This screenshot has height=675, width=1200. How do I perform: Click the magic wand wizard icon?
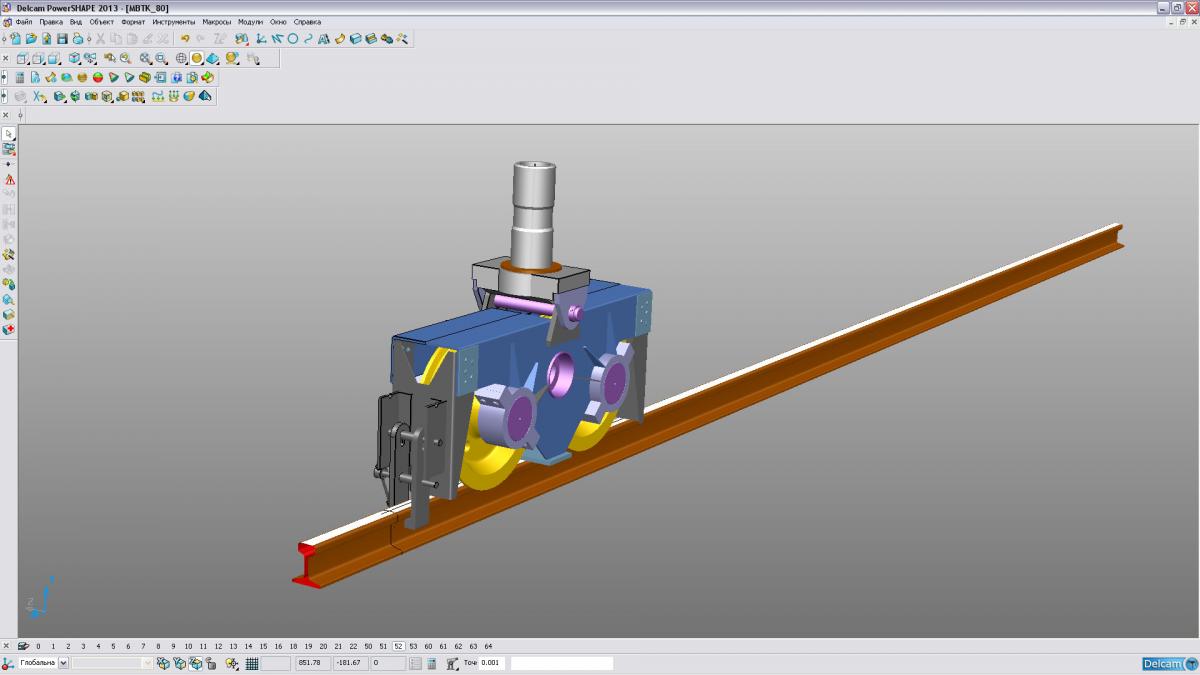pyautogui.click(x=402, y=38)
